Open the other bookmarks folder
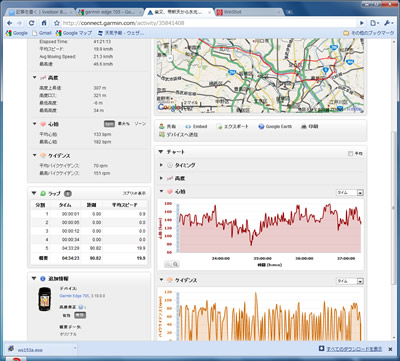Viewport: 400px width, 361px height. pyautogui.click(x=369, y=33)
